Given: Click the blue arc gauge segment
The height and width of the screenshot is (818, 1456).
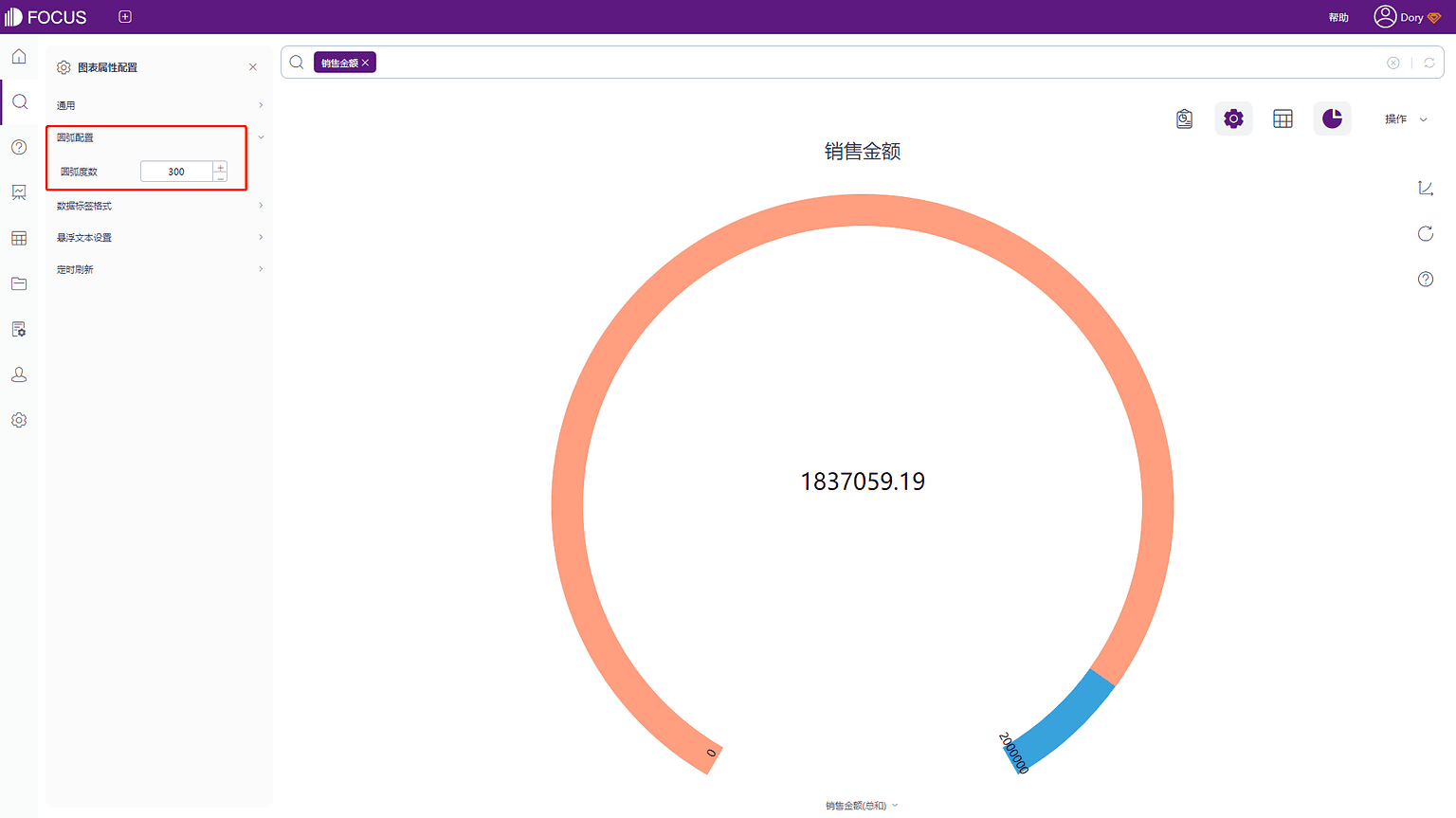Looking at the screenshot, I should pyautogui.click(x=1064, y=722).
